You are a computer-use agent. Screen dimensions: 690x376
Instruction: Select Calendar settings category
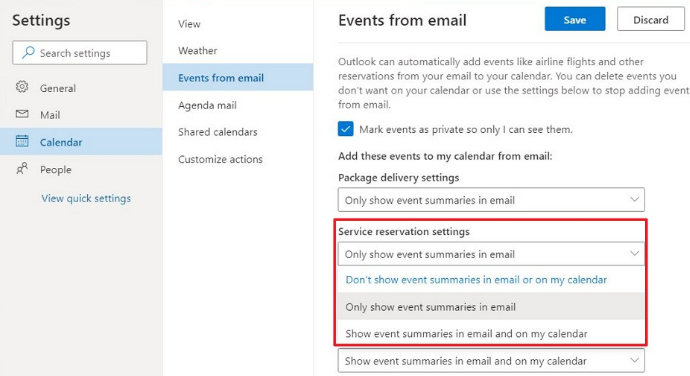[x=81, y=142]
